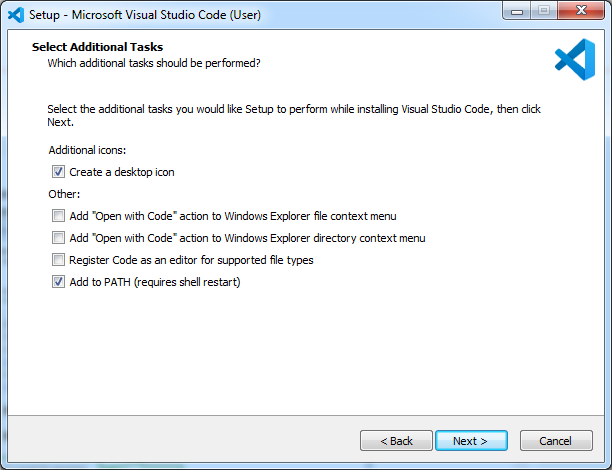612x470 pixels.
Task: Cancel the Visual Studio Code setup
Action: pyautogui.click(x=556, y=441)
